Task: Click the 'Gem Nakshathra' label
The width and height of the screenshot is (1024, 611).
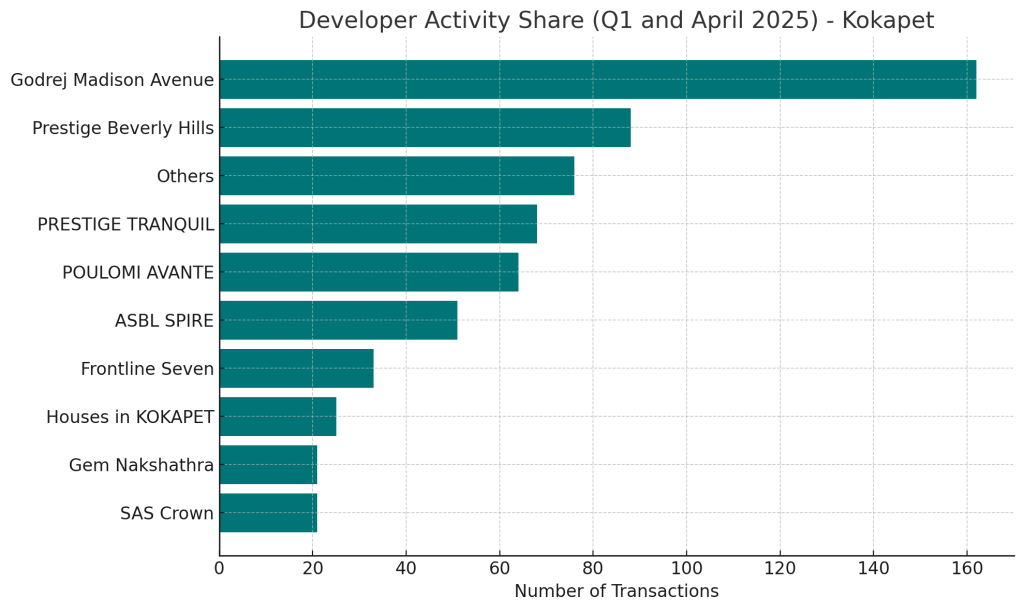Action: coord(141,465)
